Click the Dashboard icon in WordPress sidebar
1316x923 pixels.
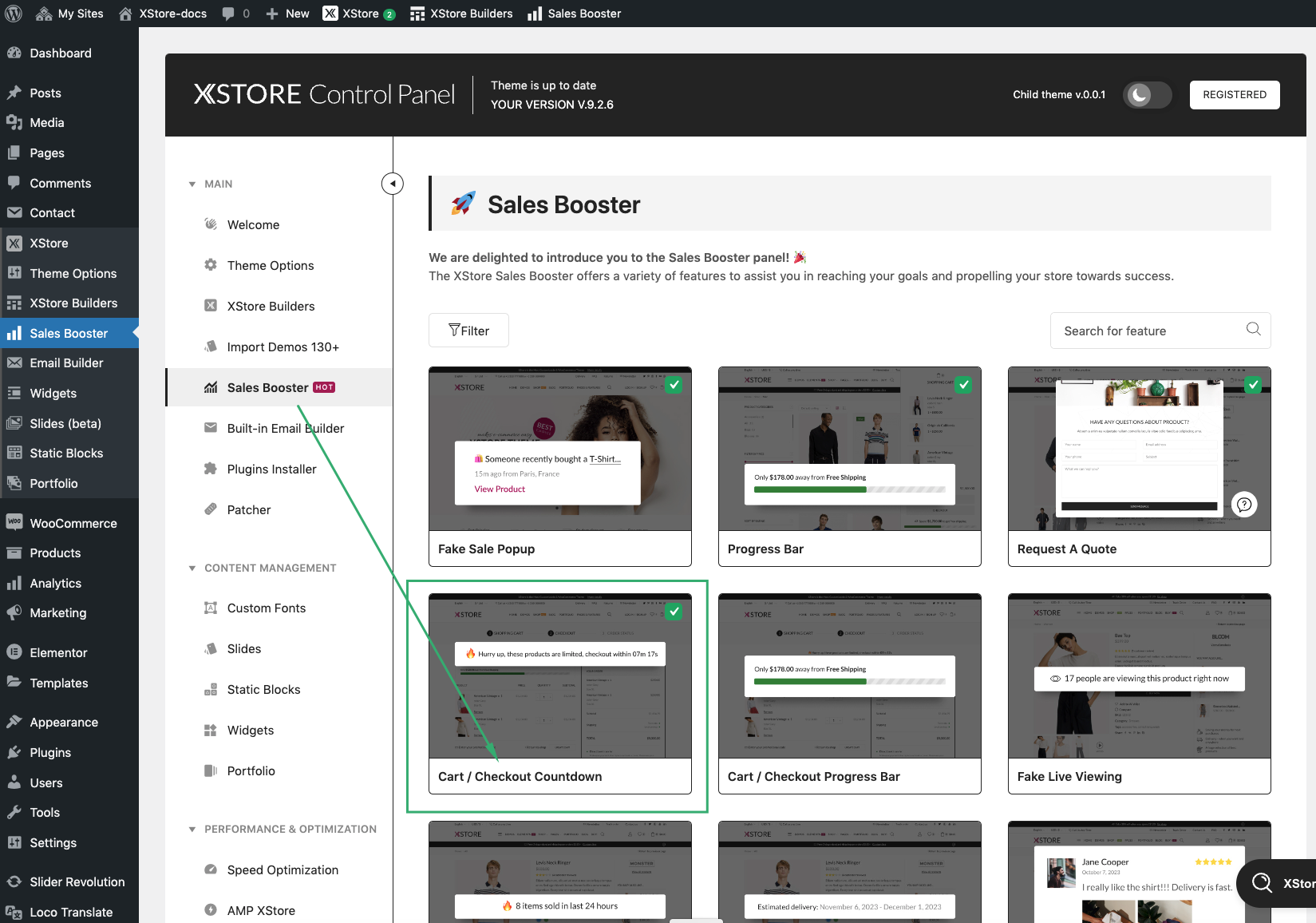(14, 53)
